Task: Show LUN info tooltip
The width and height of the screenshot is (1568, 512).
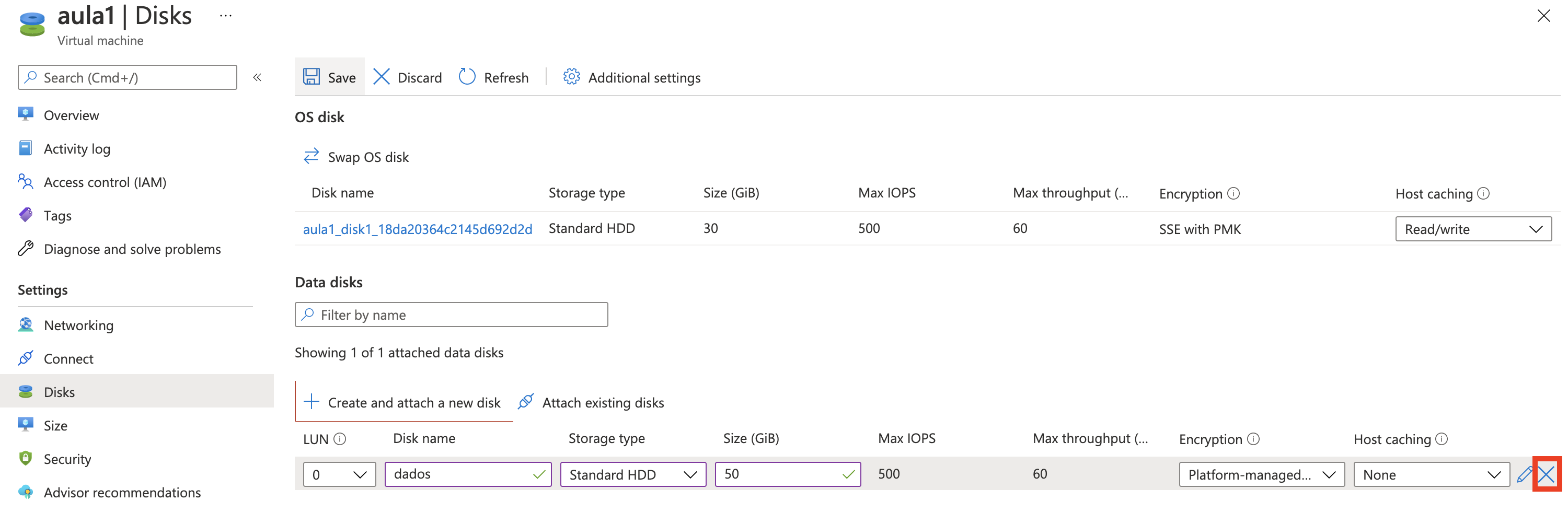Action: pyautogui.click(x=340, y=439)
